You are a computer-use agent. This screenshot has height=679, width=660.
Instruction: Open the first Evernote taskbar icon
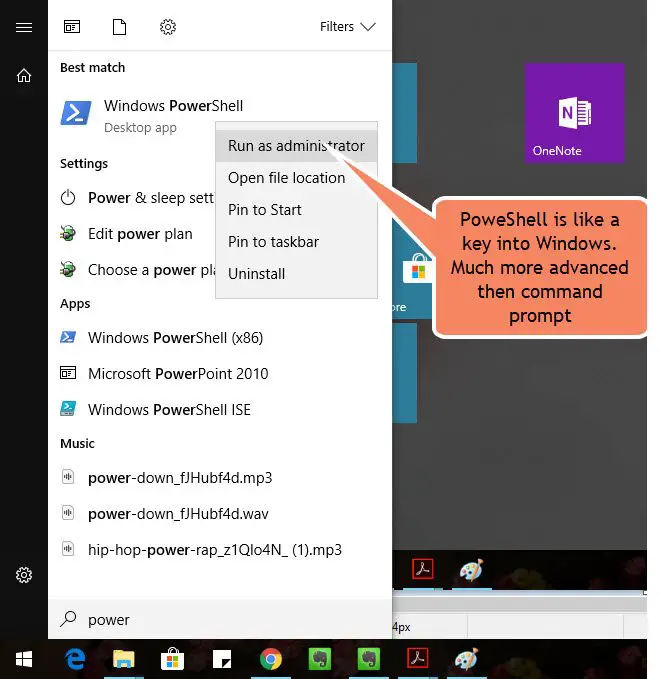pos(320,660)
